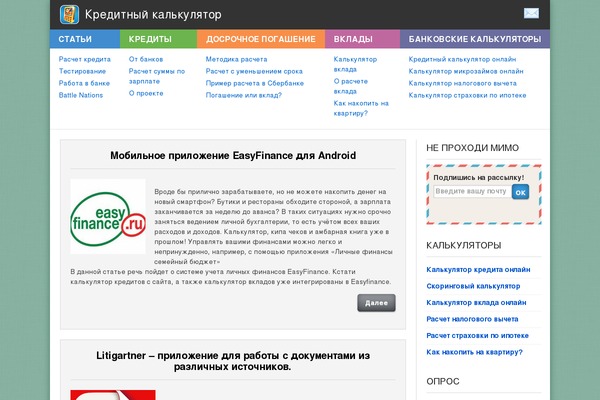Open the Тестирование link

coord(82,71)
